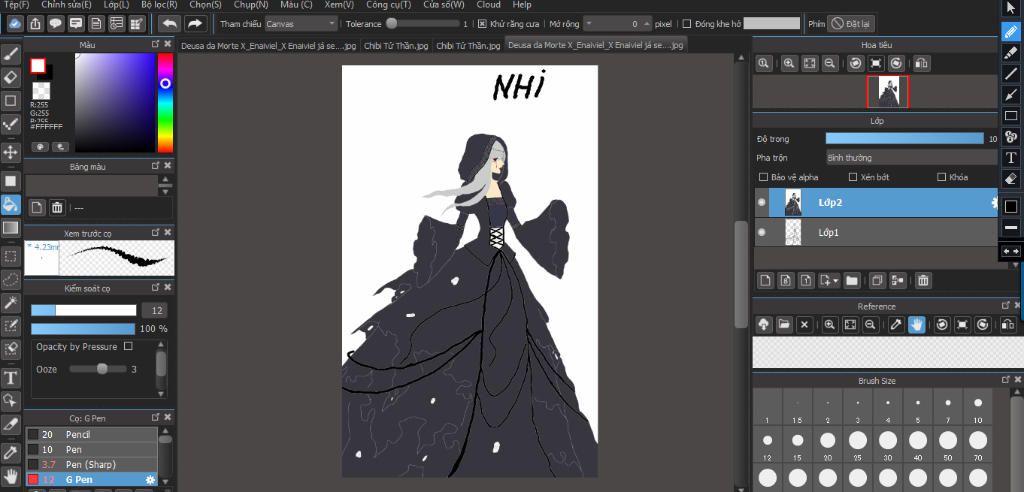Open folder icon in Reference panel

[x=785, y=325]
